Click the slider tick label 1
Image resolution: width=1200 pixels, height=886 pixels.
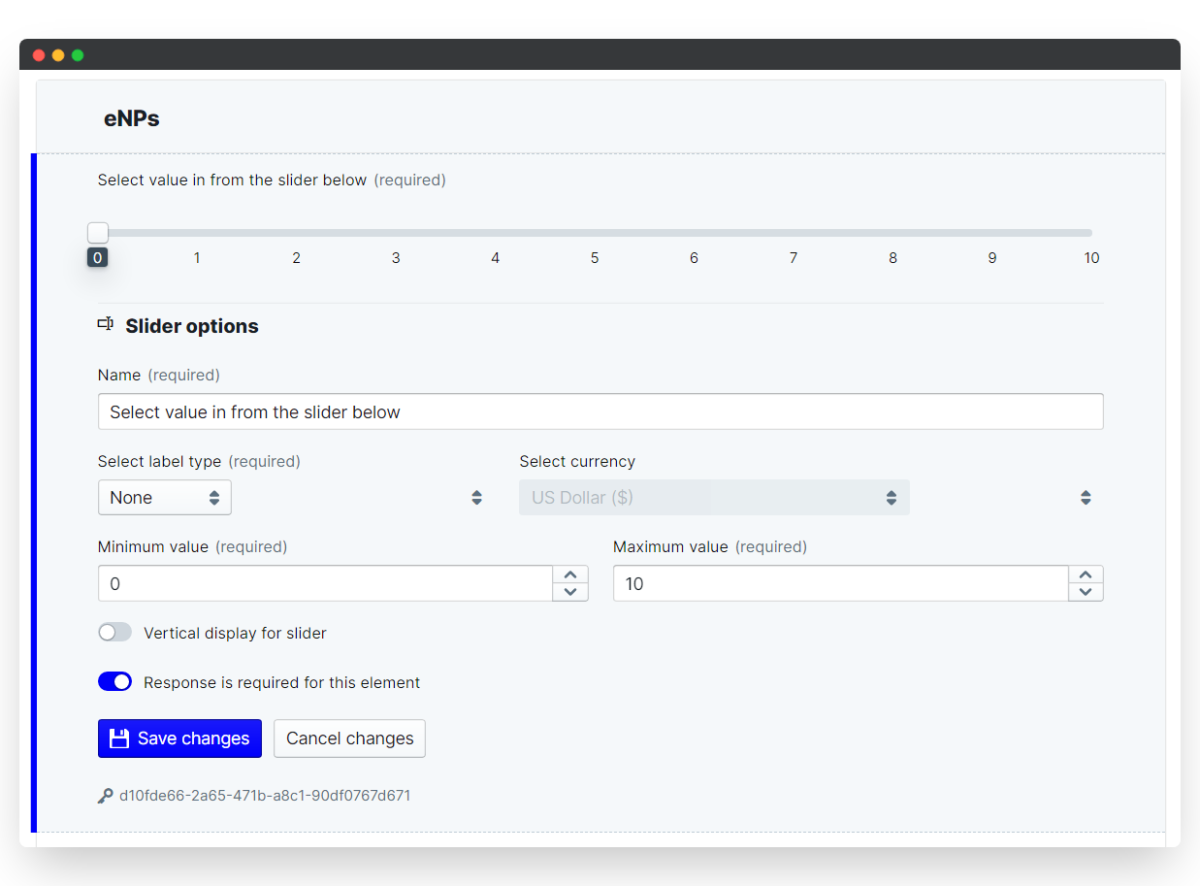click(197, 258)
